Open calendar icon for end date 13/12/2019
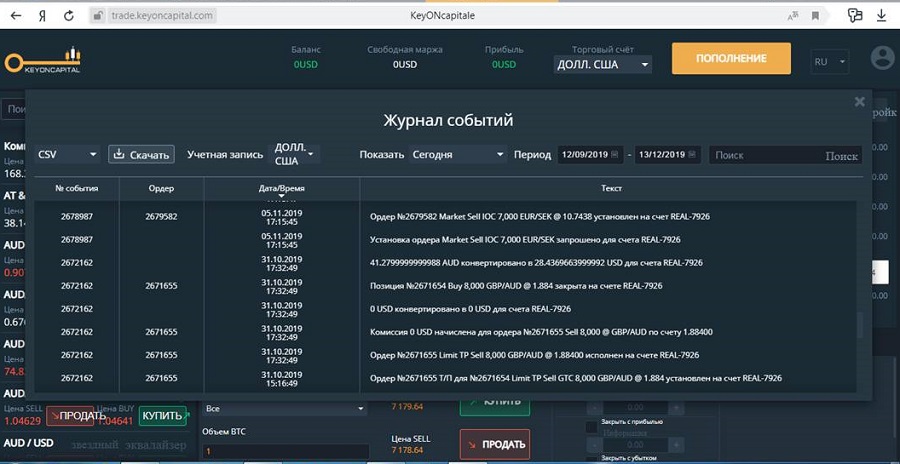Viewport: 900px width, 464px height. (693, 154)
